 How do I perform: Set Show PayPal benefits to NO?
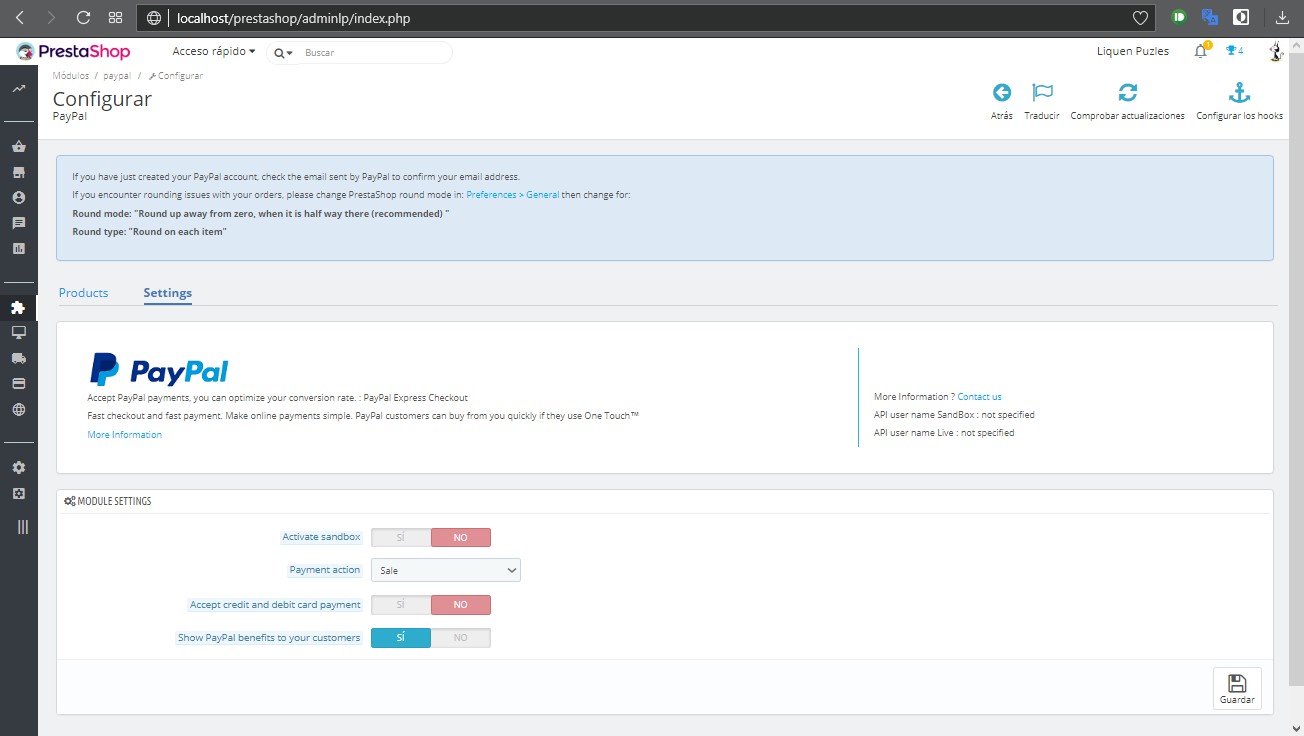461,638
